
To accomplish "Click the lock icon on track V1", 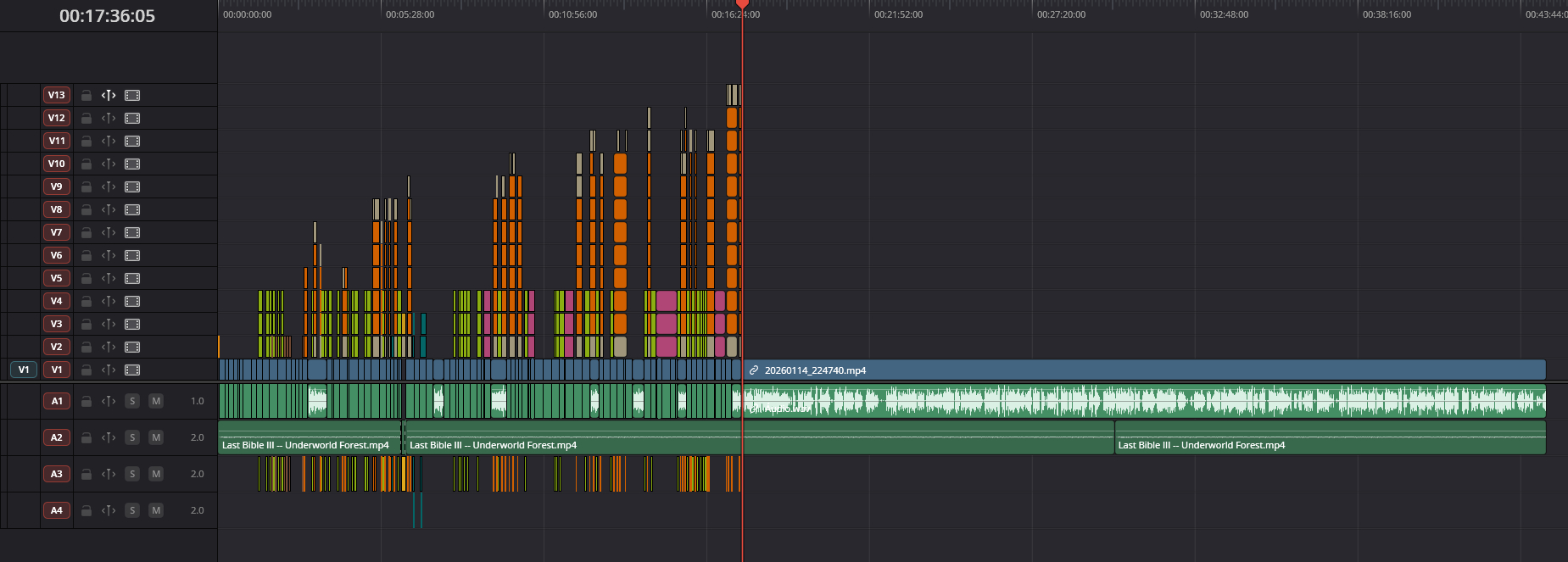I will 86,370.
